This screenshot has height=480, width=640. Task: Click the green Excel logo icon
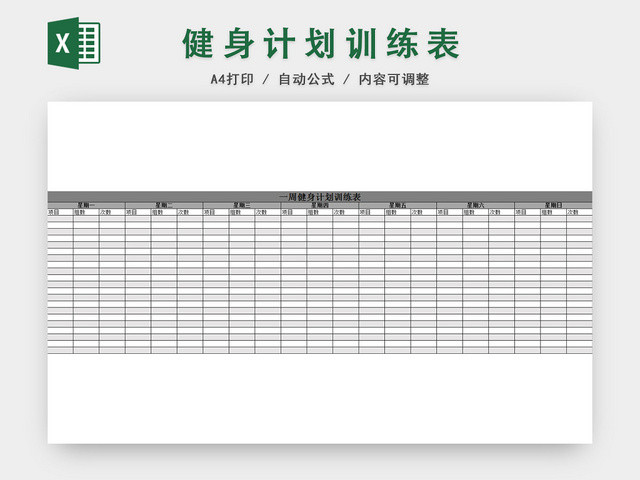pyautogui.click(x=74, y=43)
